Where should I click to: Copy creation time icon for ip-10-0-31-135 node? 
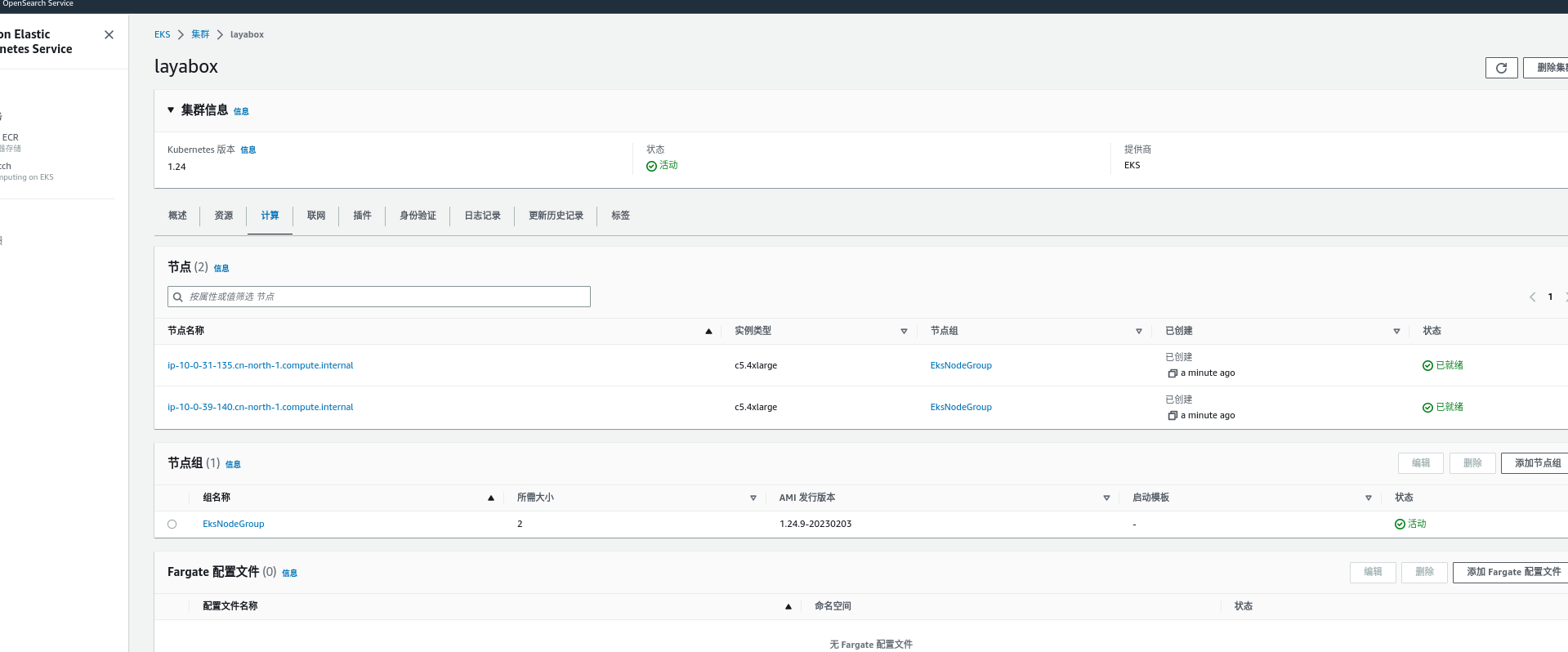(1173, 373)
